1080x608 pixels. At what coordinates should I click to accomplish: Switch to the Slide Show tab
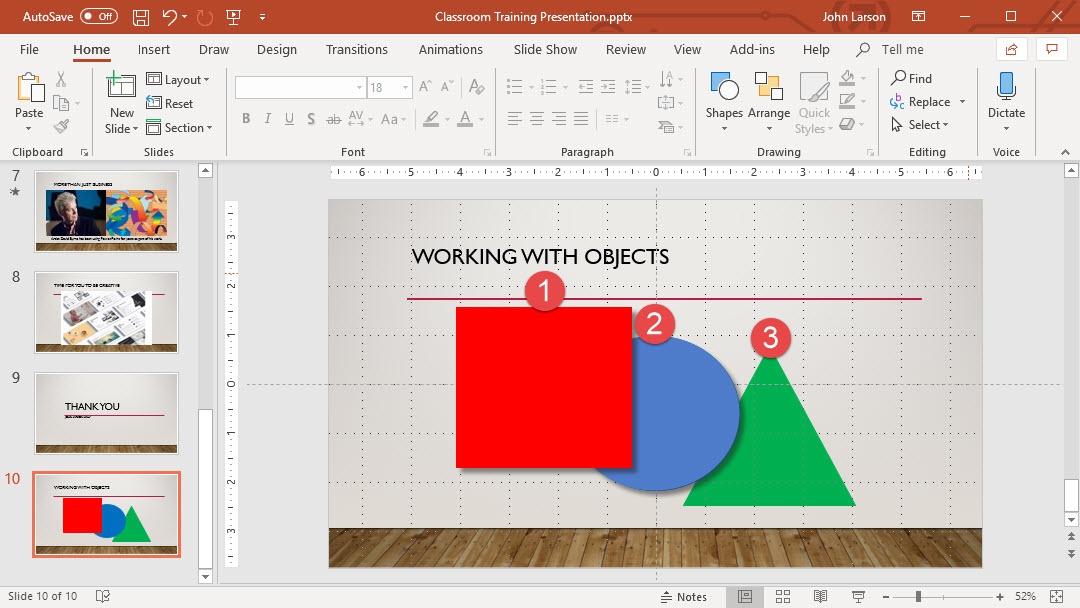click(x=545, y=50)
